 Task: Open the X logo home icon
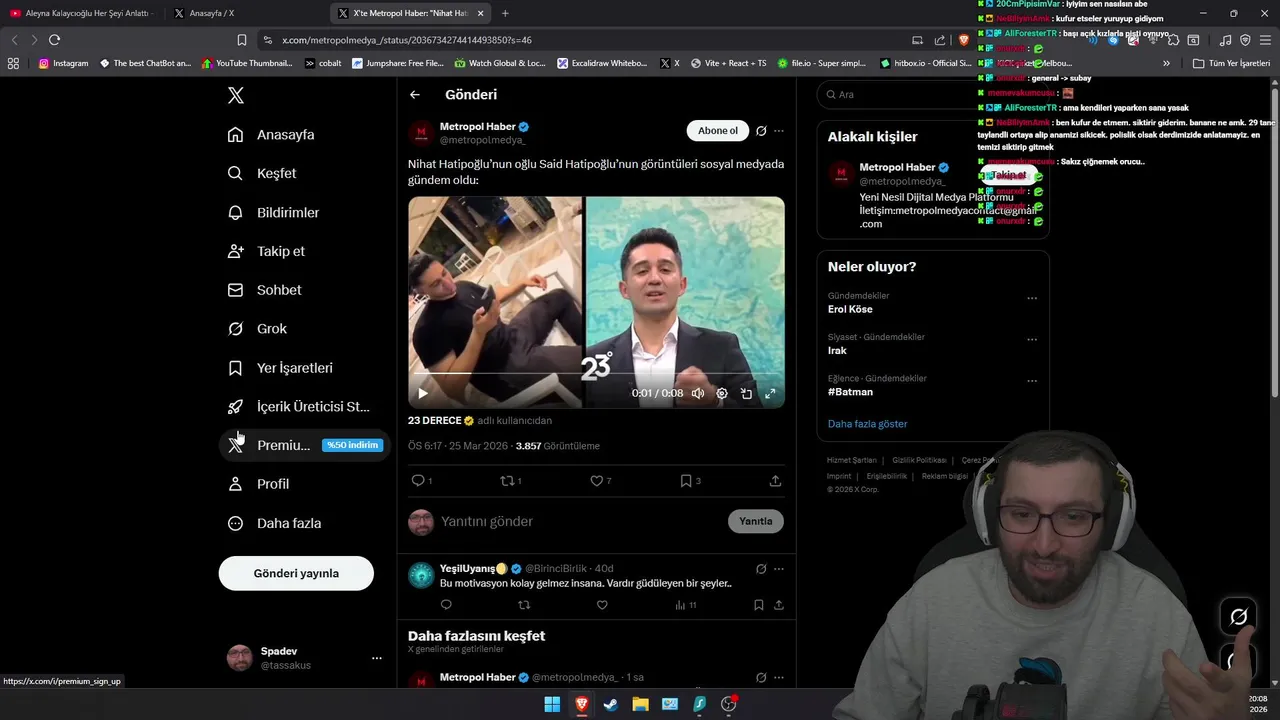point(236,95)
